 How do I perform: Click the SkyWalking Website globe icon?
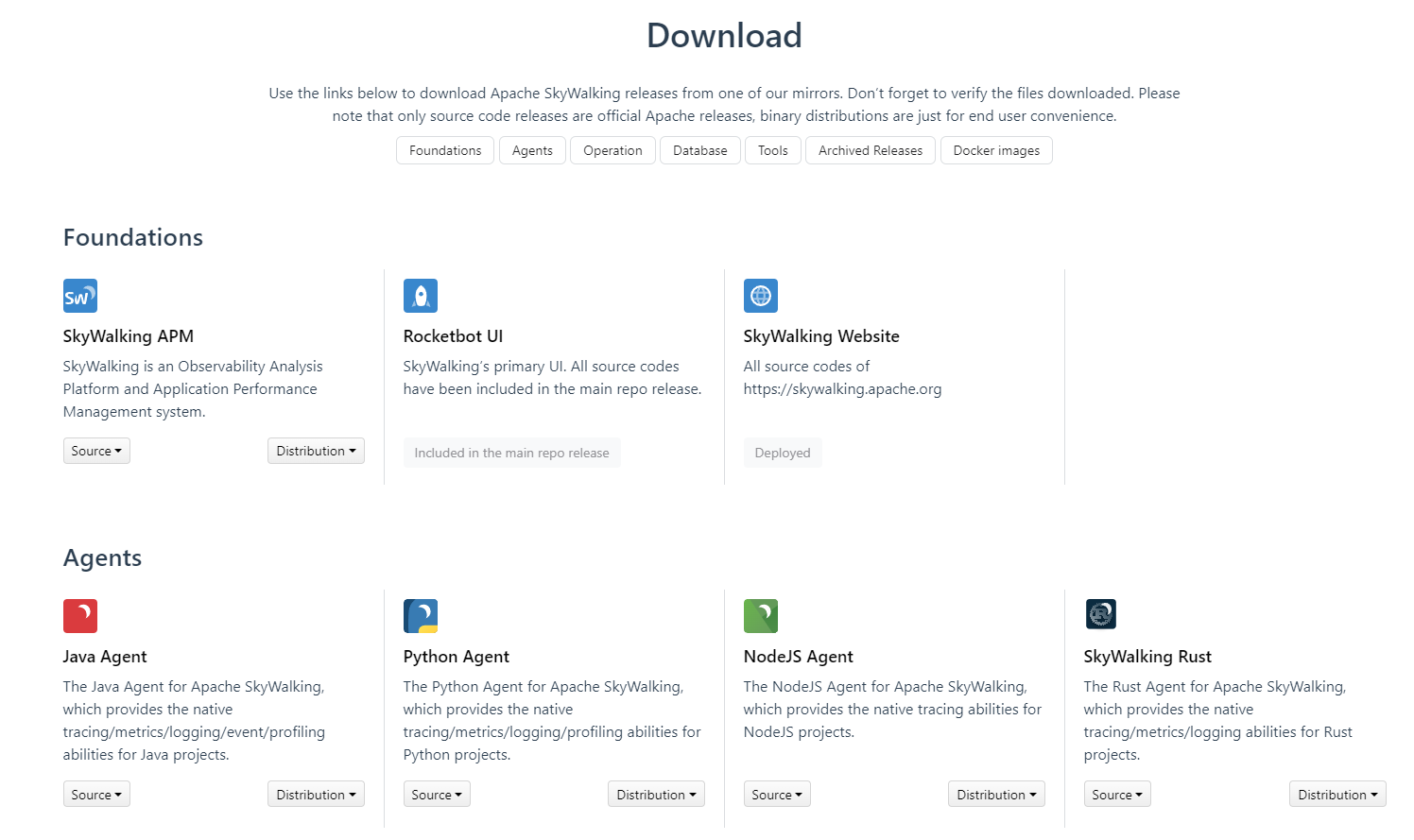[x=761, y=296]
